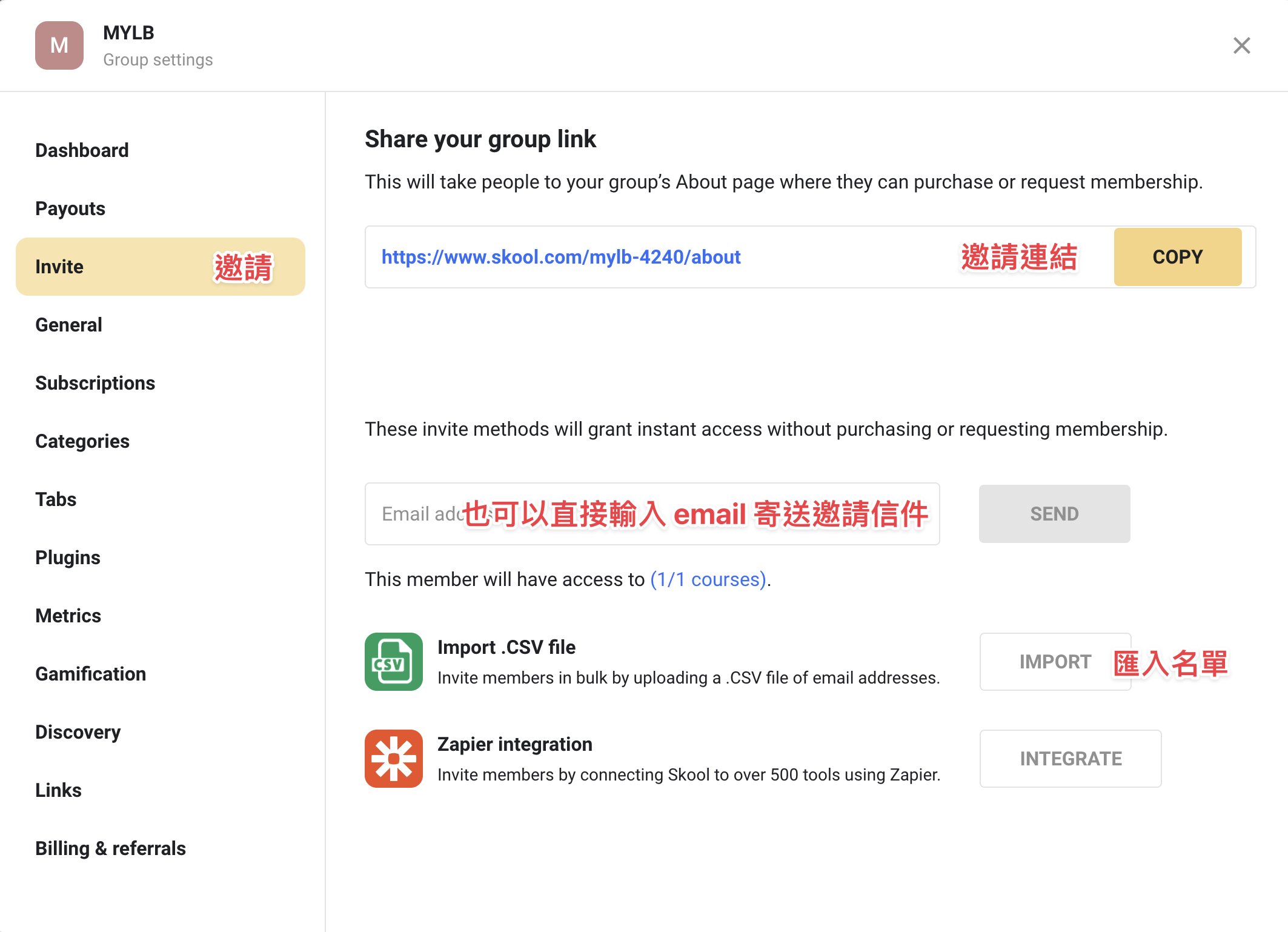
Task: Click the MYLB group avatar icon
Action: coord(59,45)
